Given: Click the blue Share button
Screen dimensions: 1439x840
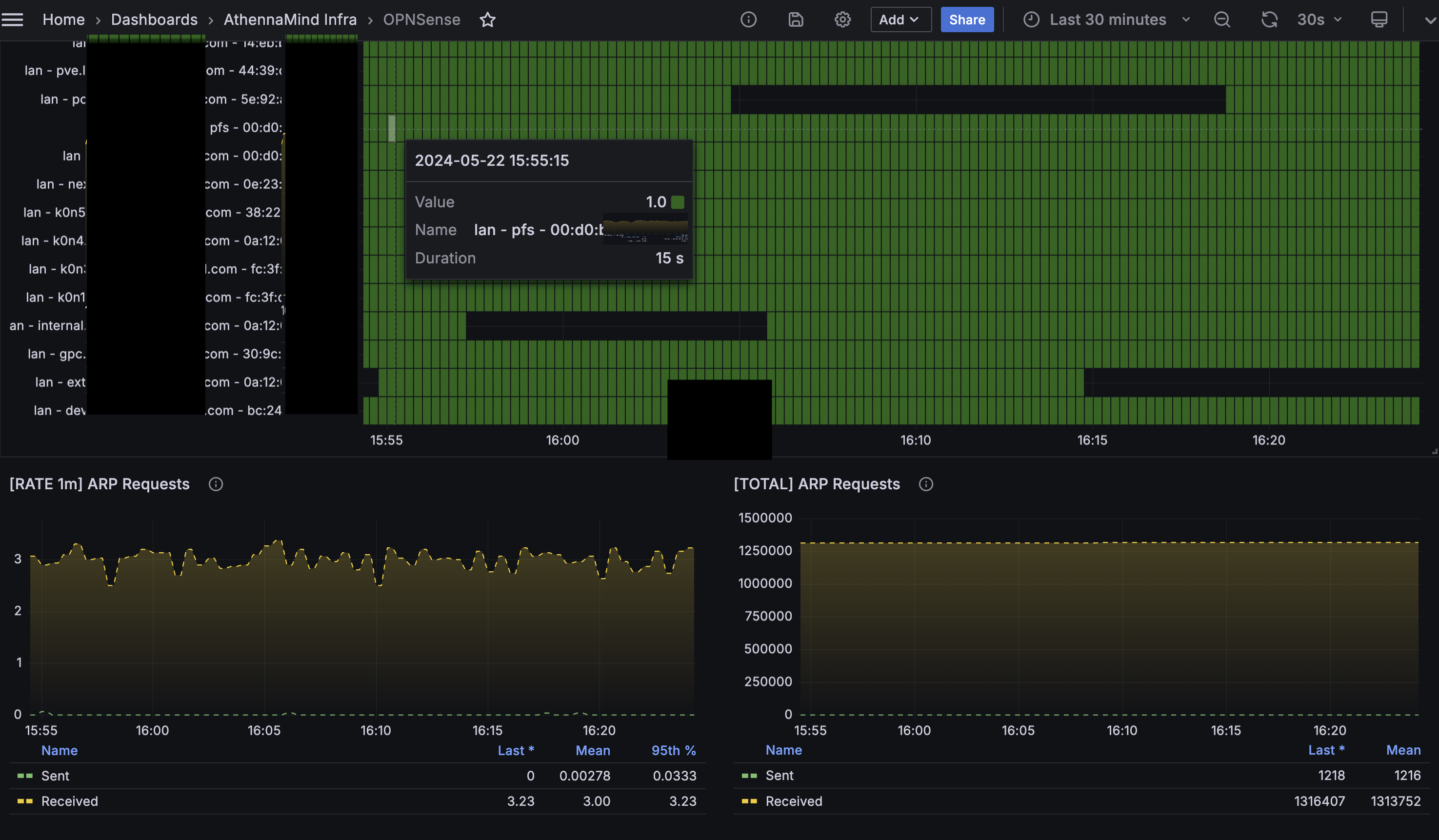Looking at the screenshot, I should click(967, 20).
